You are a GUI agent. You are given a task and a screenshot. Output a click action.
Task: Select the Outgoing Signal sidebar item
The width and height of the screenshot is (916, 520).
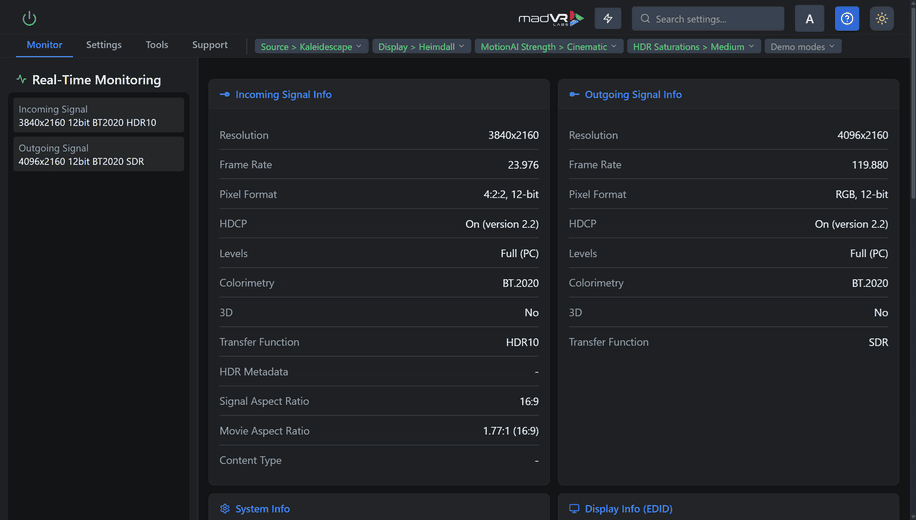(x=98, y=155)
